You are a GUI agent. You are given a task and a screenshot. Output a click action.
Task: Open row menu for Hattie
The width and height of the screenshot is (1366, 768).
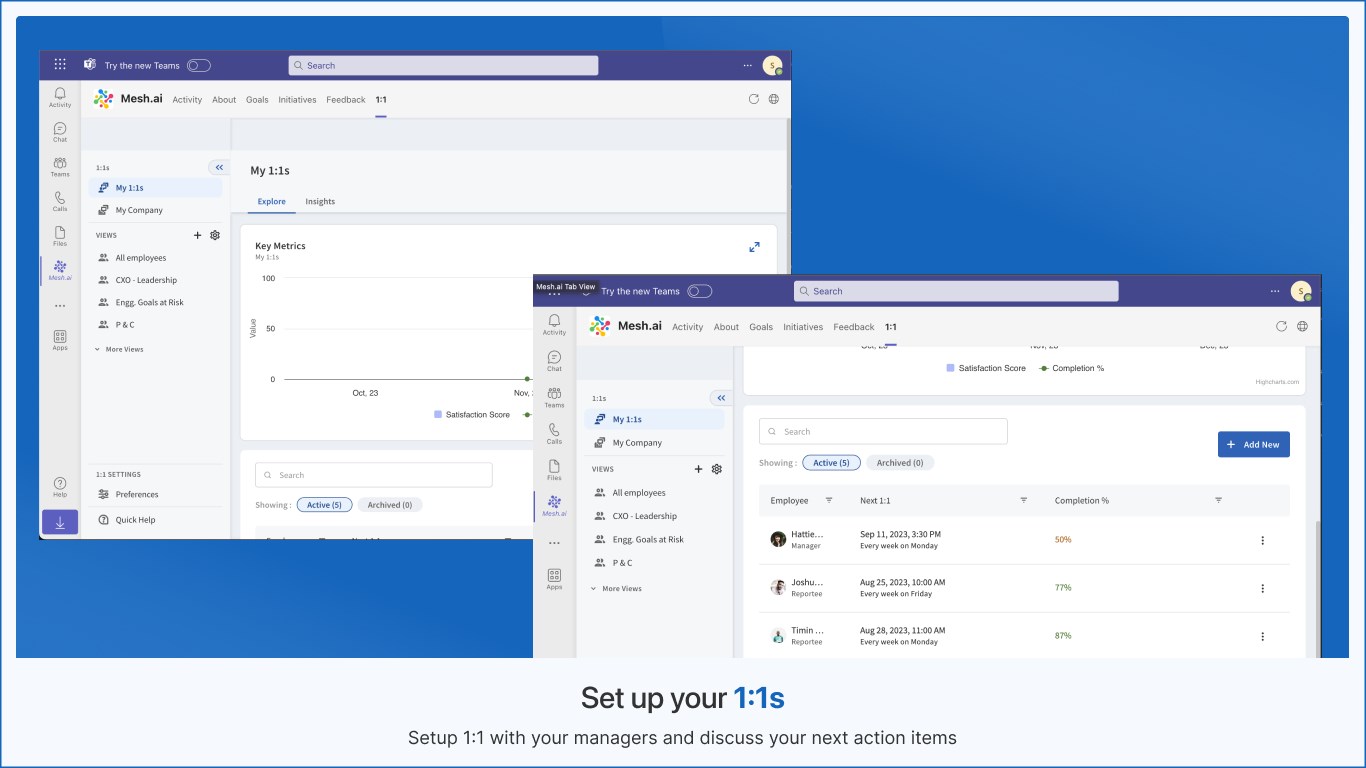1262,540
